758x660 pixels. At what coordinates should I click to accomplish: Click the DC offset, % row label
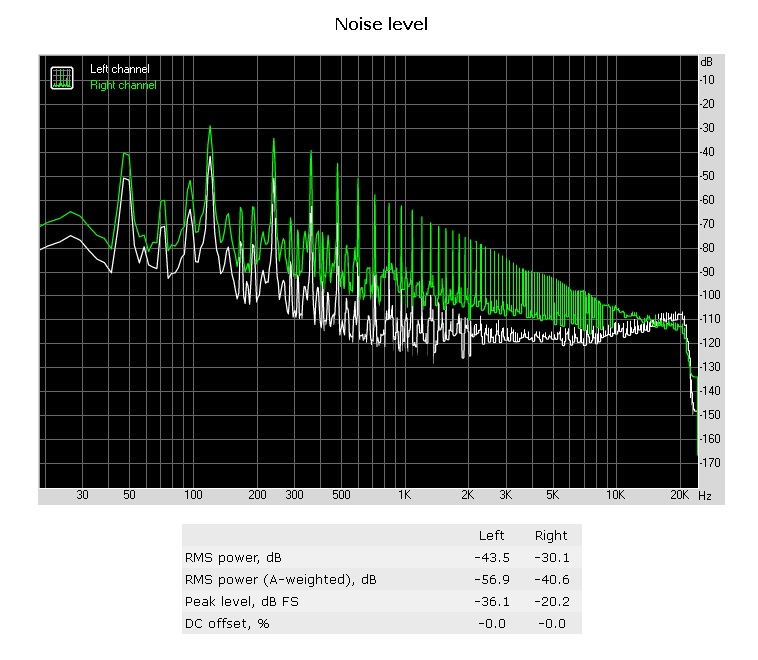click(227, 623)
